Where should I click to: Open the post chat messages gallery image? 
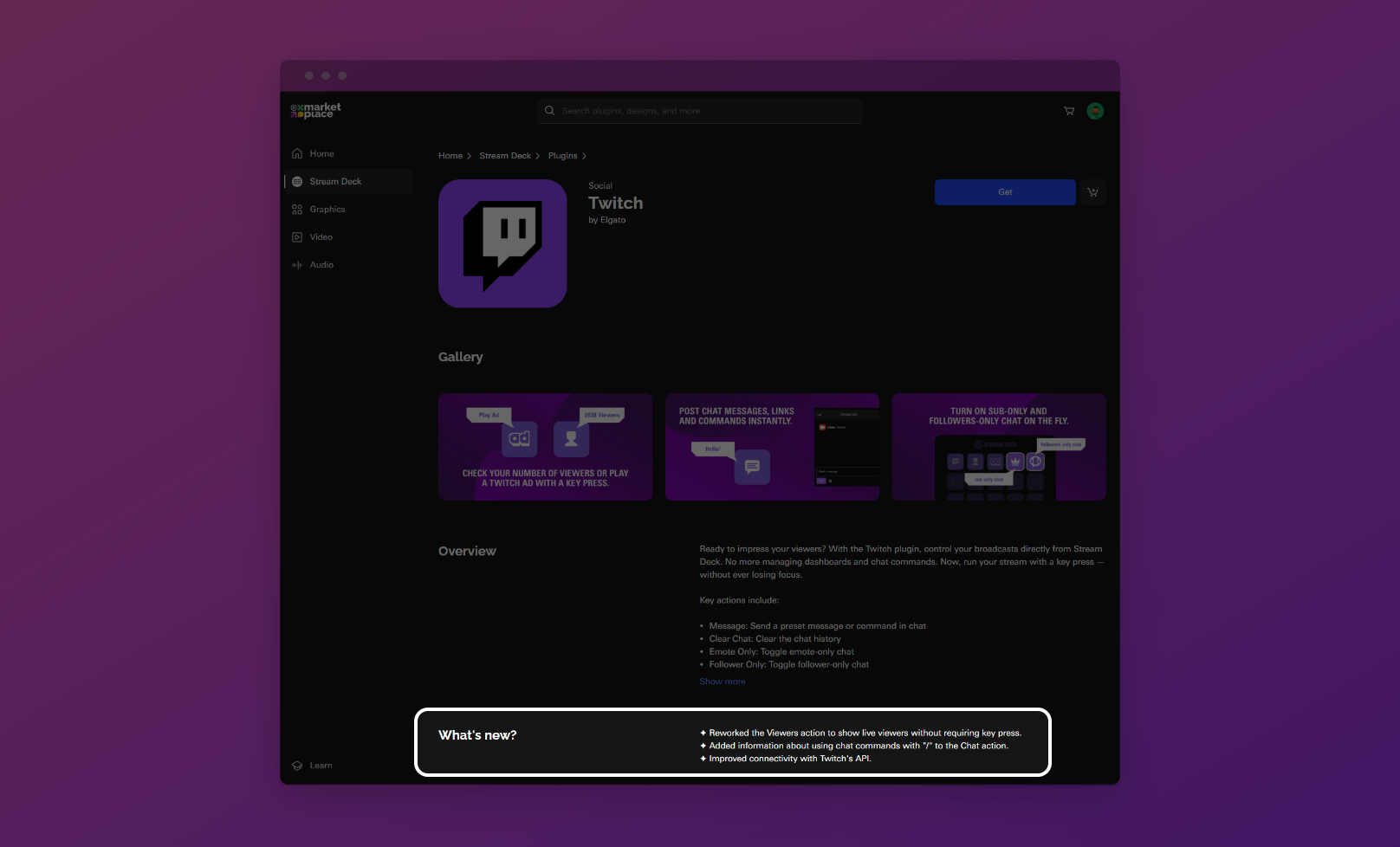coord(772,447)
